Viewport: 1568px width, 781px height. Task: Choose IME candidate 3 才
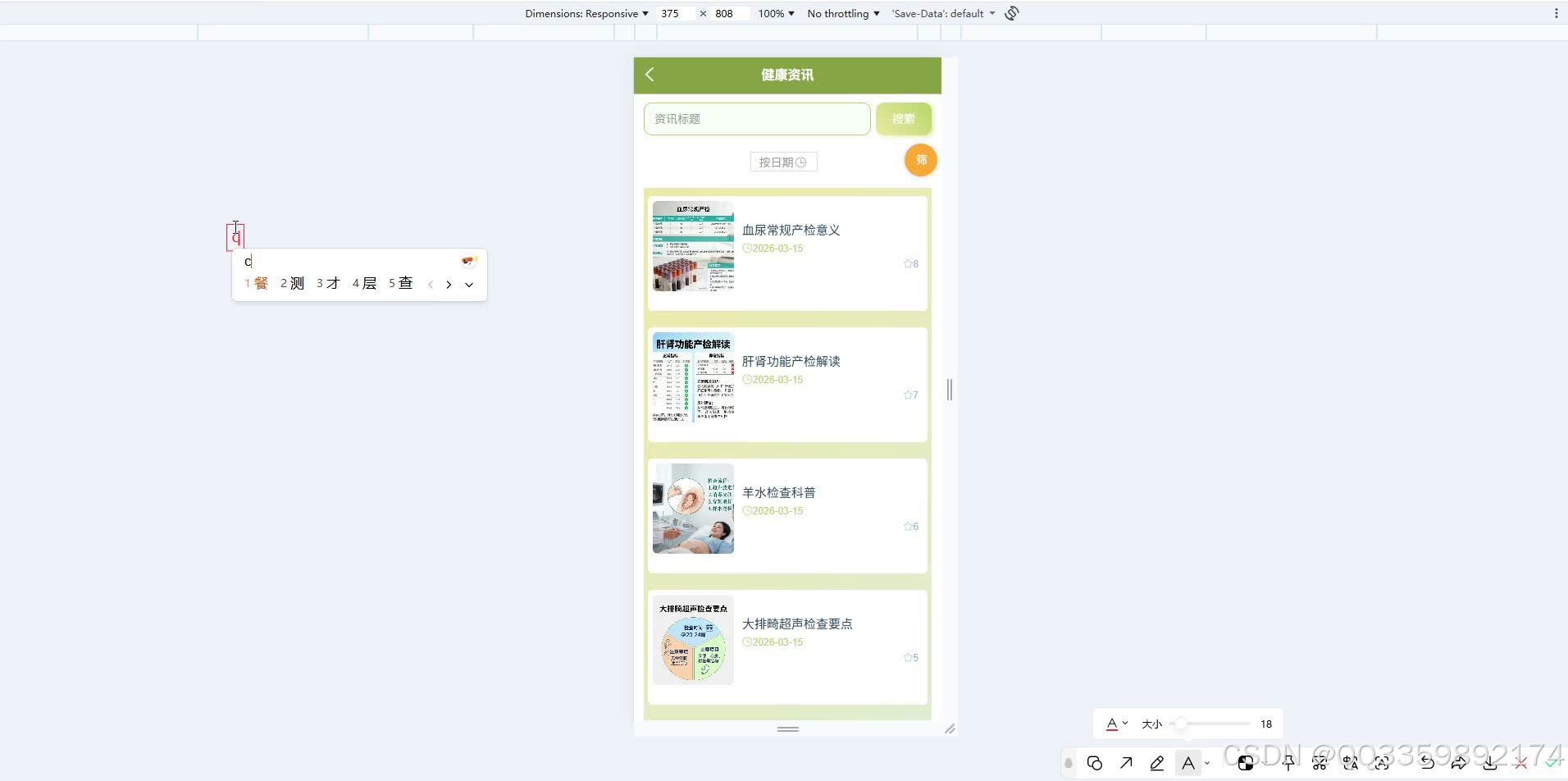(329, 283)
